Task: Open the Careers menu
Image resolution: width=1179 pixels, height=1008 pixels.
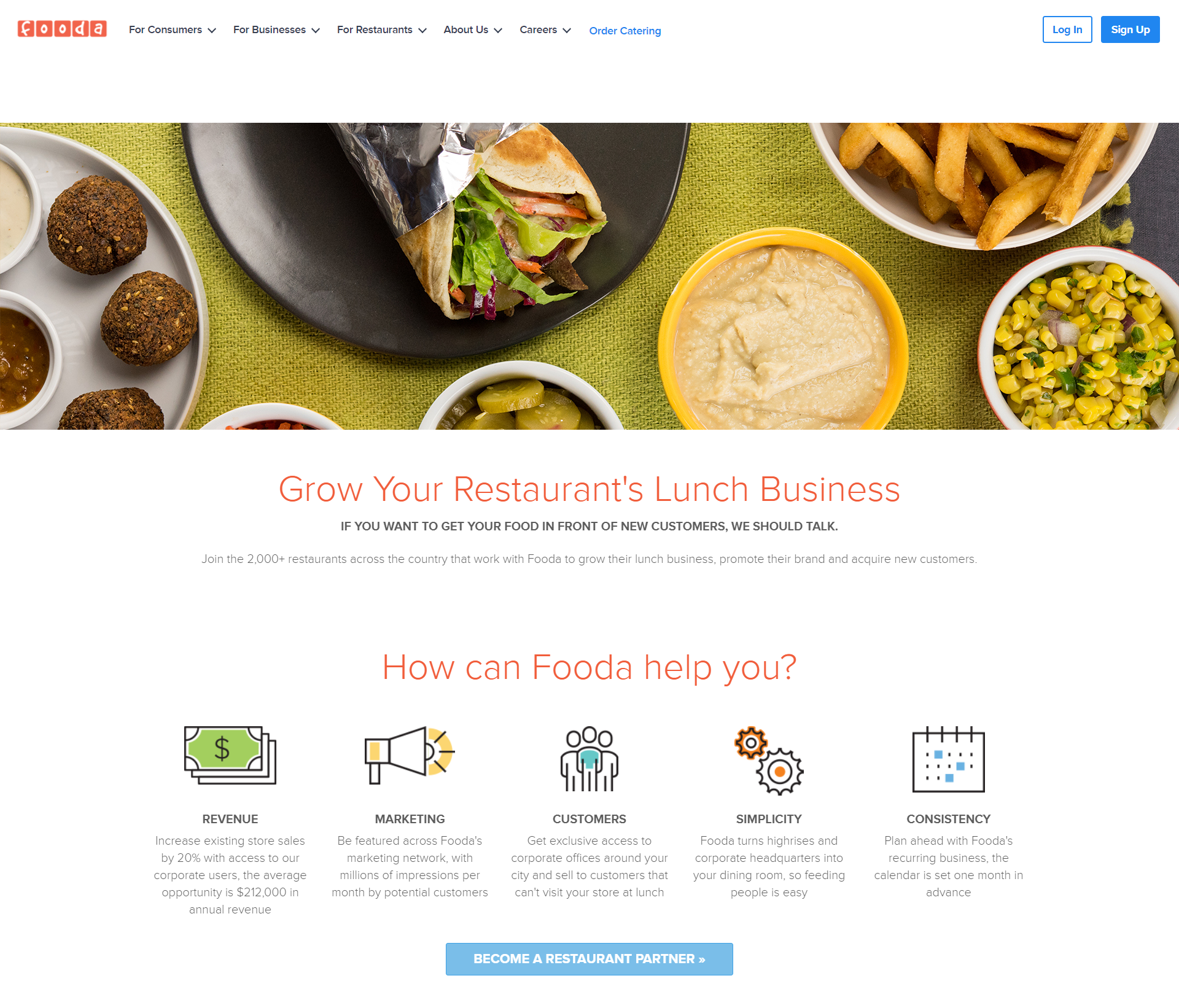Action: (x=545, y=30)
